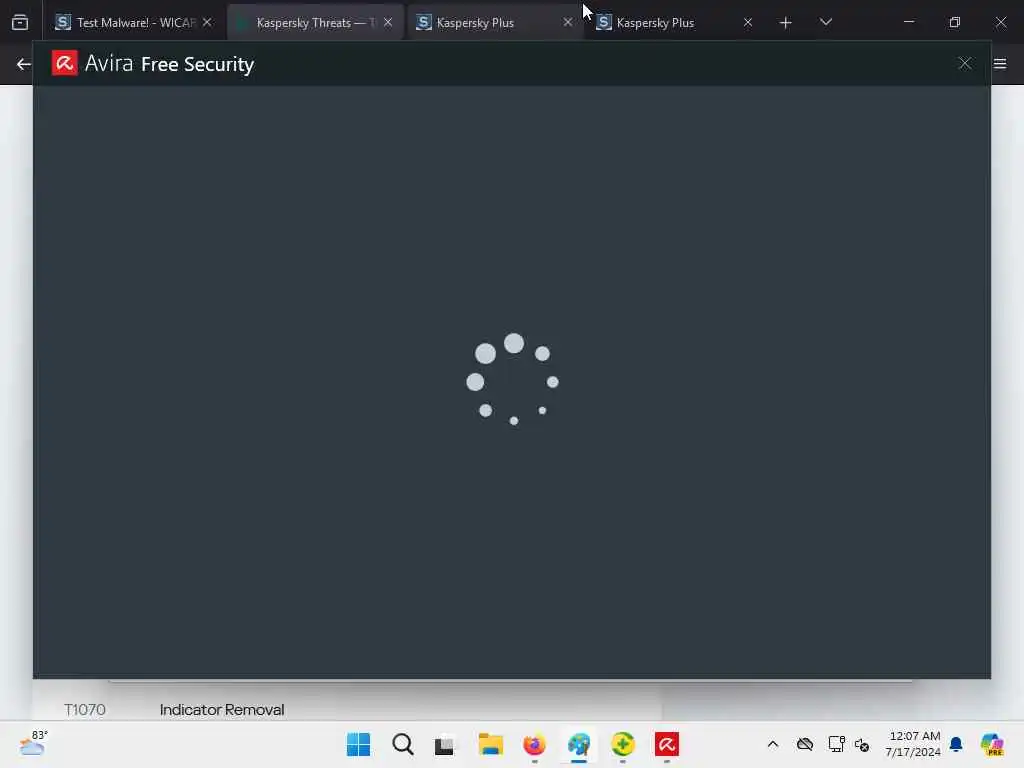Open the Indicator Removal entry in the page
The image size is (1024, 768).
click(x=222, y=709)
